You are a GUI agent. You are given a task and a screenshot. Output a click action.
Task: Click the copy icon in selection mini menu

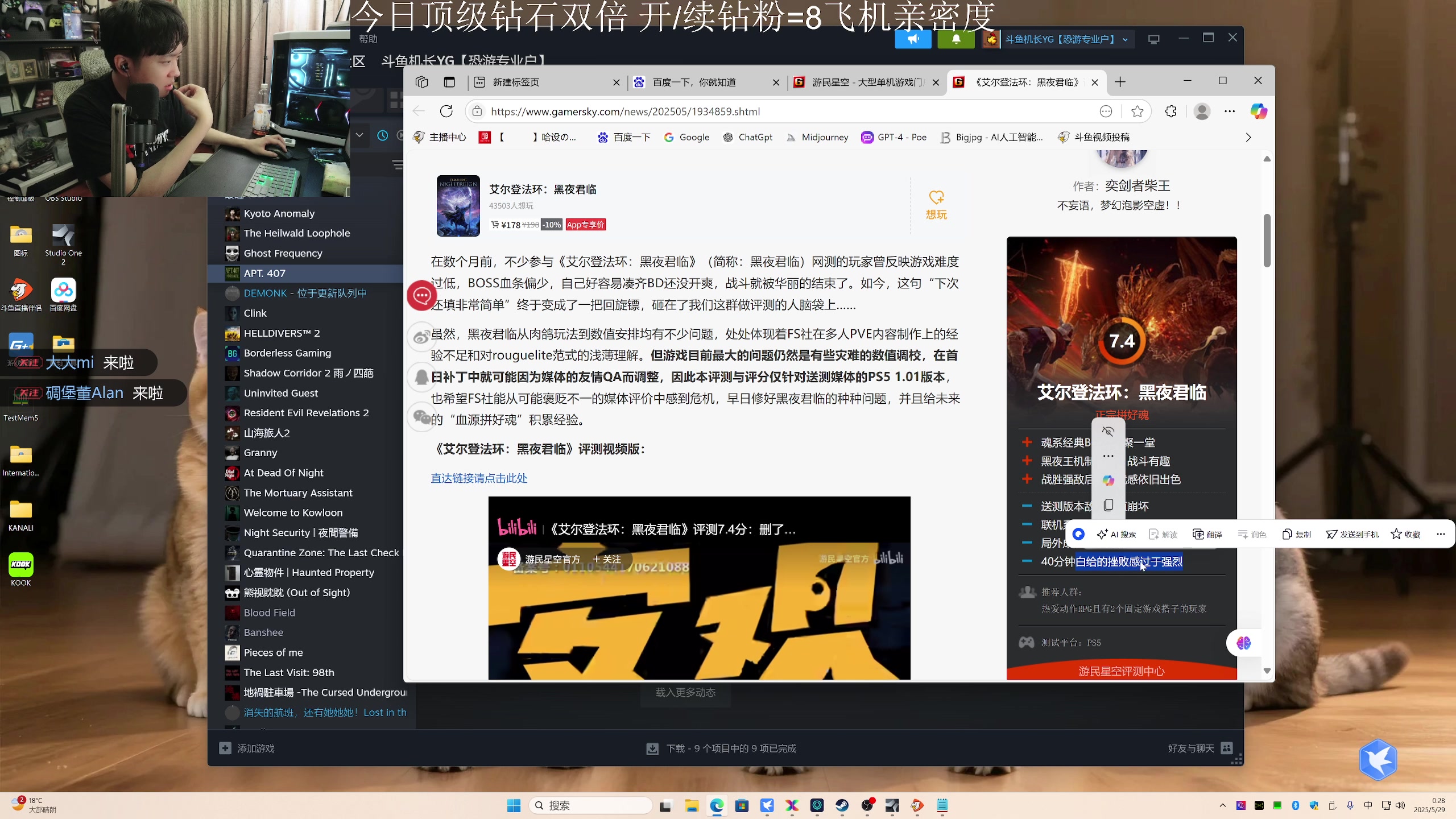1108,505
